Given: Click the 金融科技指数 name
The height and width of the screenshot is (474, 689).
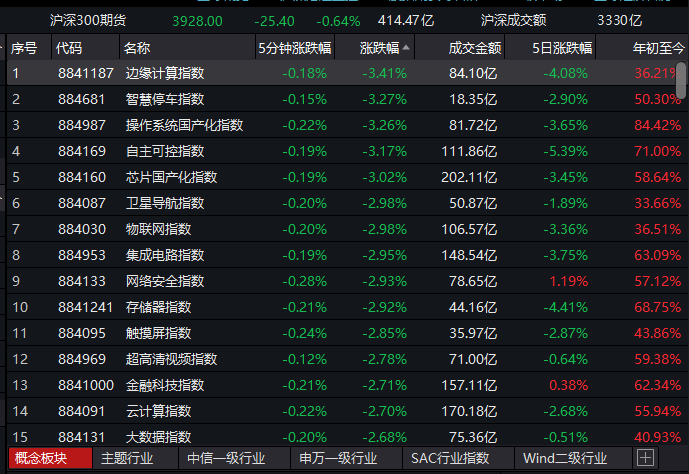Looking at the screenshot, I should [x=164, y=385].
